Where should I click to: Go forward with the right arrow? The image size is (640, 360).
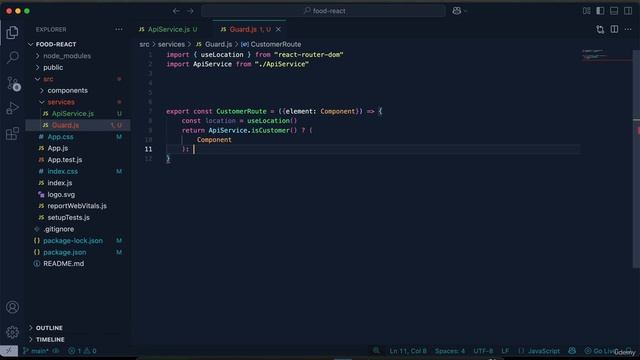tap(191, 11)
